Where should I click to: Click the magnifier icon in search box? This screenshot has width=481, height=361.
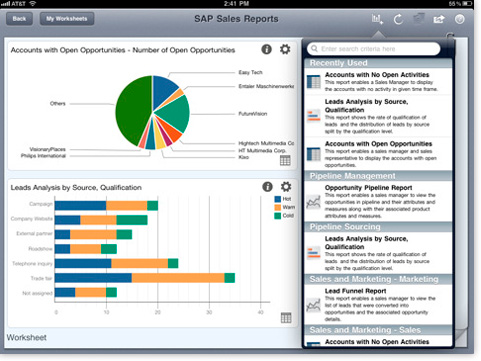[x=314, y=49]
